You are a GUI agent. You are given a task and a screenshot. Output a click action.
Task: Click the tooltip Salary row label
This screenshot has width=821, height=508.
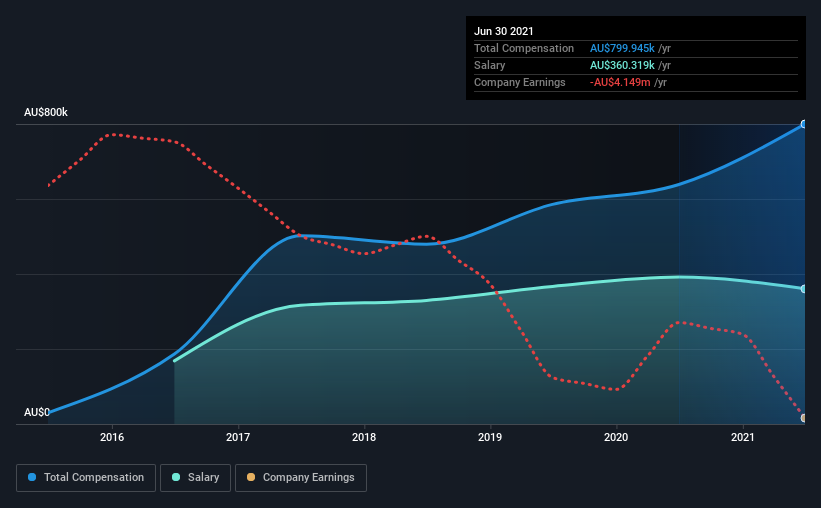point(490,65)
